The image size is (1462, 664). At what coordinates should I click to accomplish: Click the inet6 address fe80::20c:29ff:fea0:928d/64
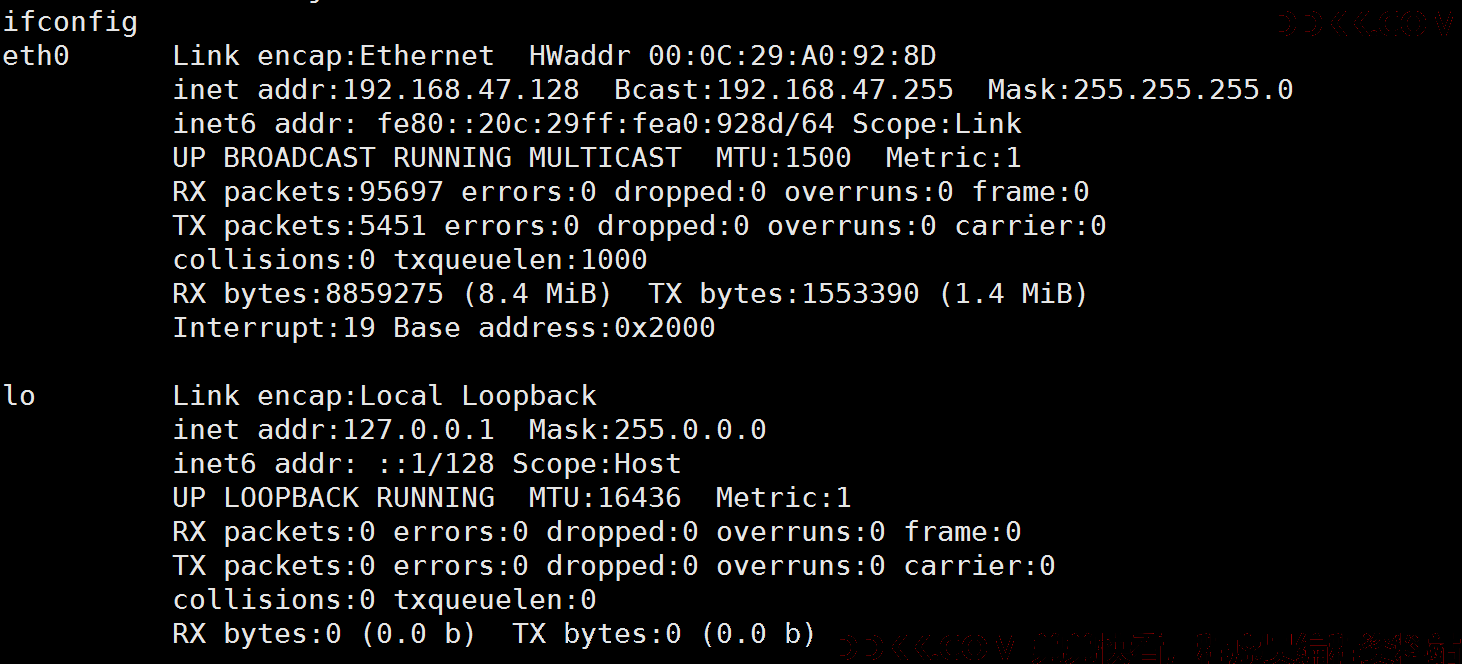click(x=606, y=124)
